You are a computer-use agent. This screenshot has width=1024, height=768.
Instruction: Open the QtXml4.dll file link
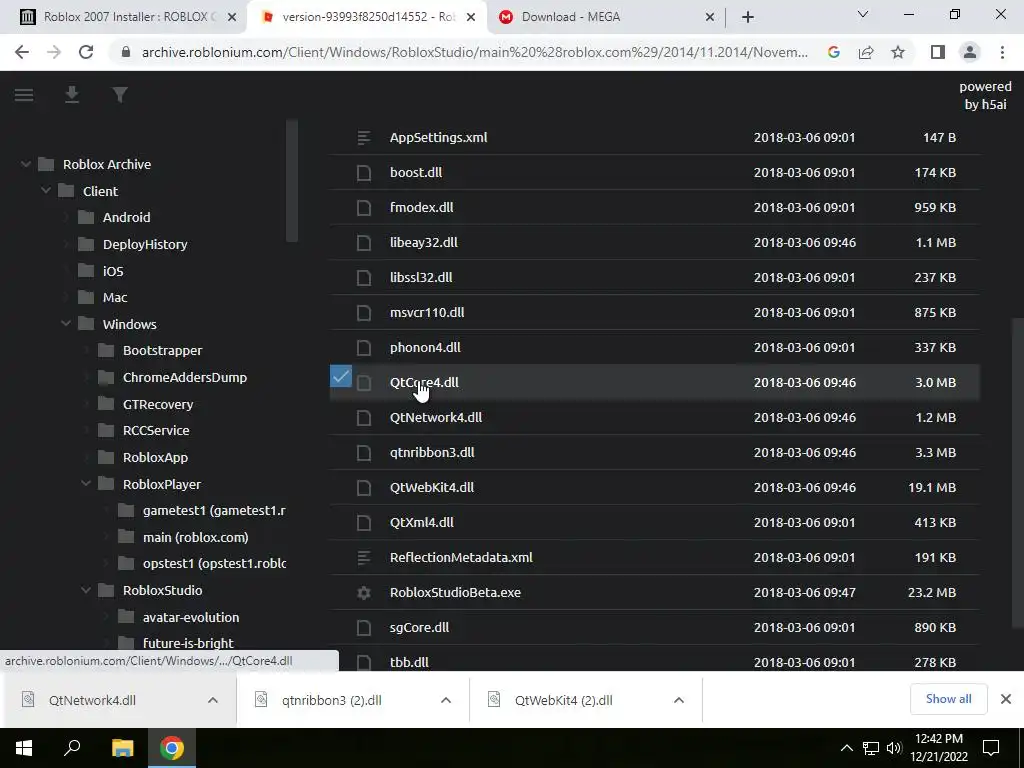pyautogui.click(x=422, y=522)
